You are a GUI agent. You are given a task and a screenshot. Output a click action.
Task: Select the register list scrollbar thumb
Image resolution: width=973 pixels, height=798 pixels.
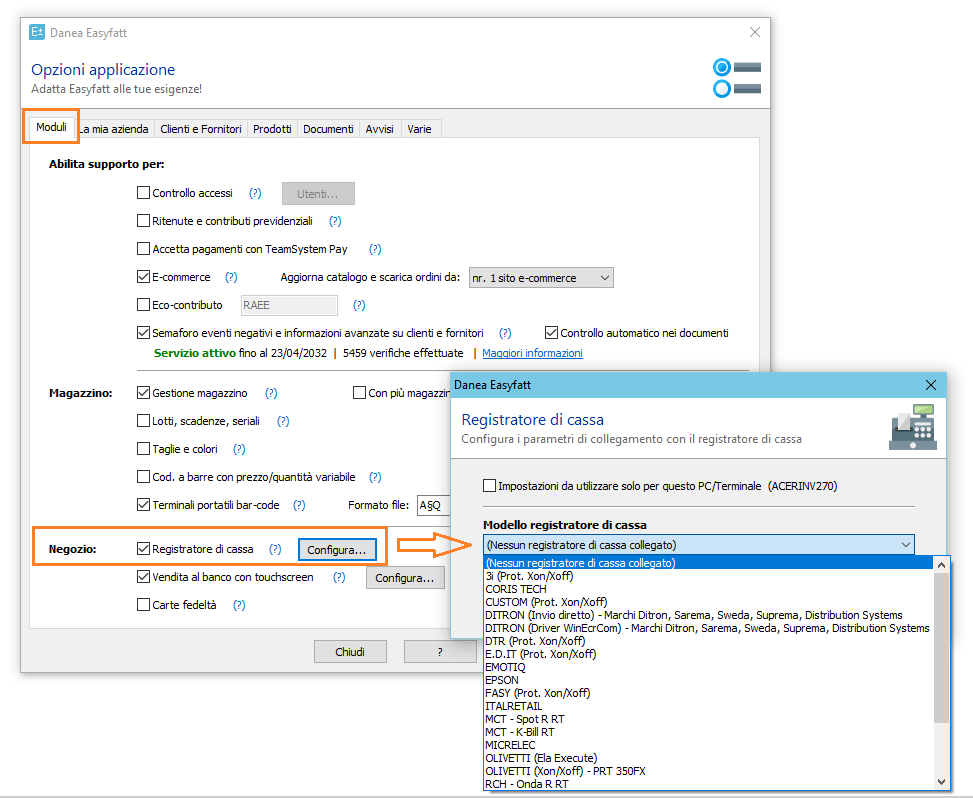tap(941, 647)
